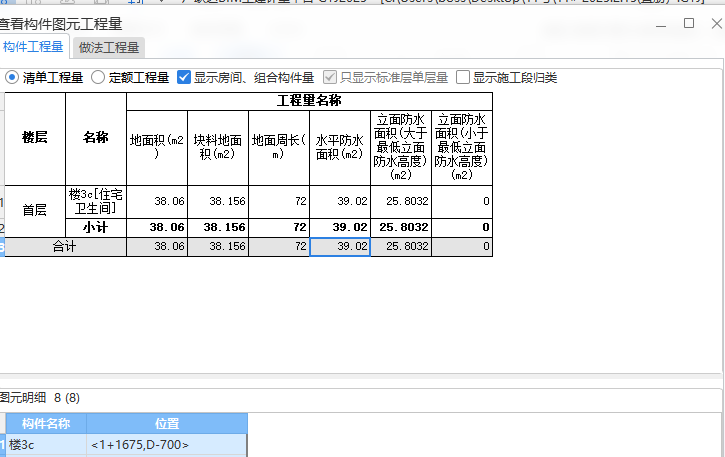725x457 pixels.
Task: Click the 地面周长(m) column header
Action: click(x=279, y=148)
